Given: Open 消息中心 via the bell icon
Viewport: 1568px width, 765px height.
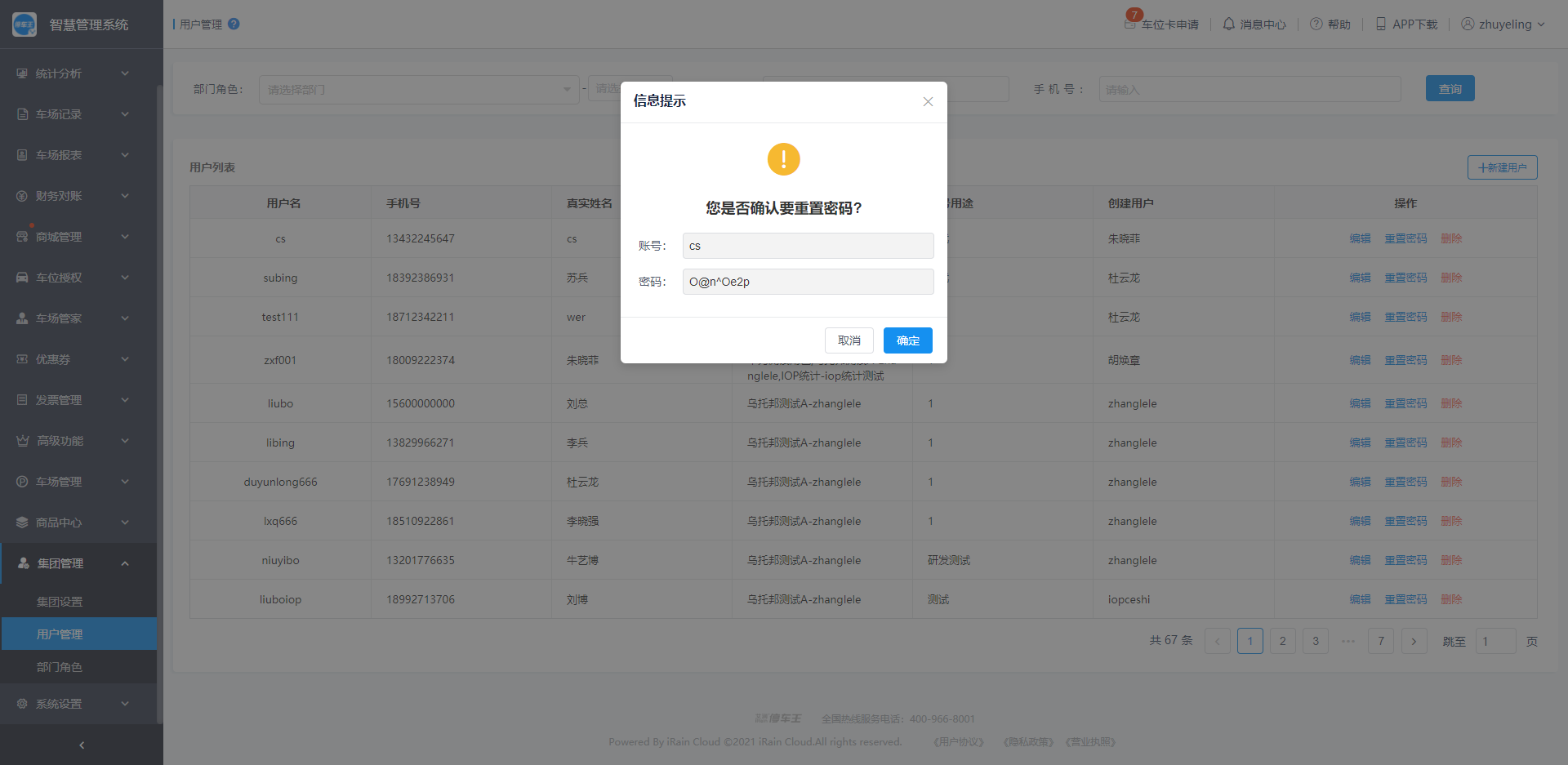Looking at the screenshot, I should coord(1228,24).
